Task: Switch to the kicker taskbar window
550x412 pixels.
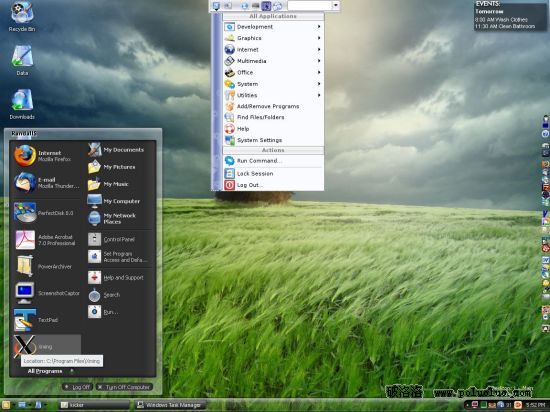Action: 93,405
